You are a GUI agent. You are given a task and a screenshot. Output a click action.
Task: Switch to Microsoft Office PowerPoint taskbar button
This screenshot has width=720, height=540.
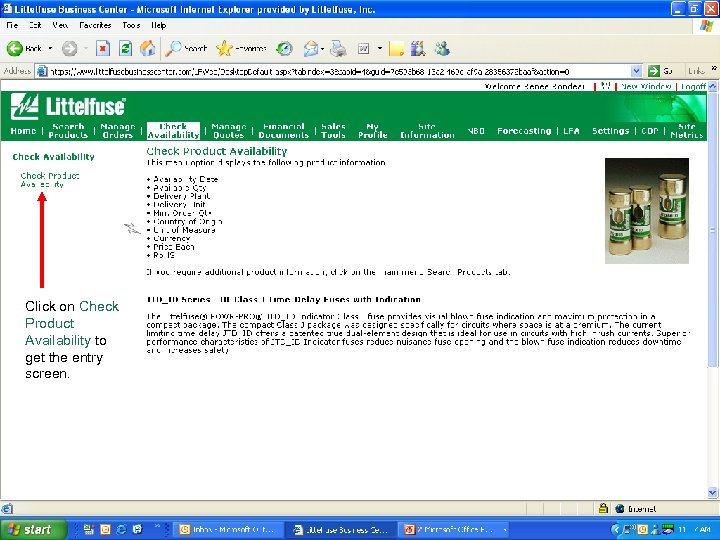[454, 529]
